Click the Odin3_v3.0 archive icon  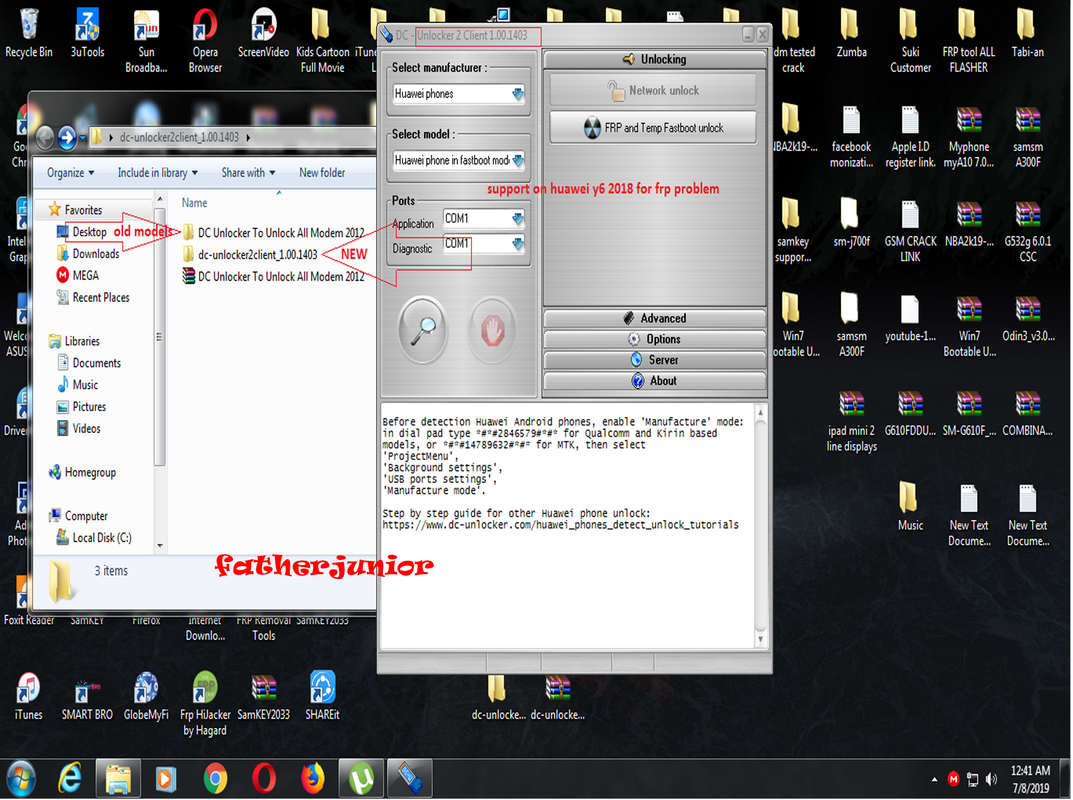coord(1028,318)
